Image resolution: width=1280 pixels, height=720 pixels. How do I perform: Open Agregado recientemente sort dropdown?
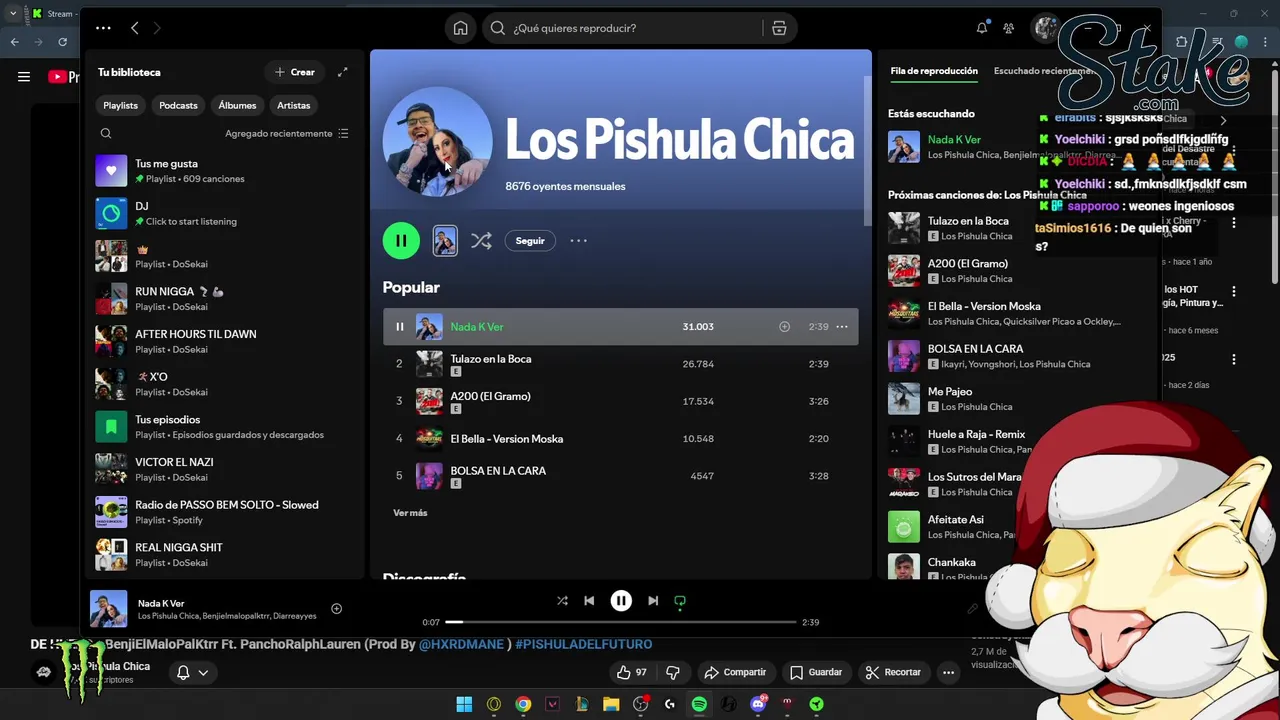point(286,133)
